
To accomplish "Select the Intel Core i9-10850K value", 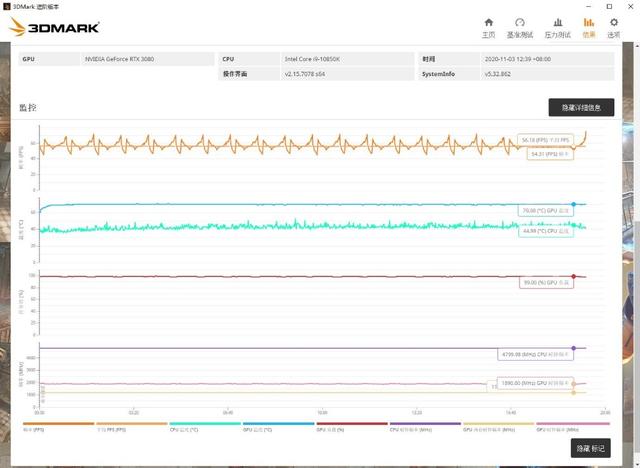I will tap(312, 59).
